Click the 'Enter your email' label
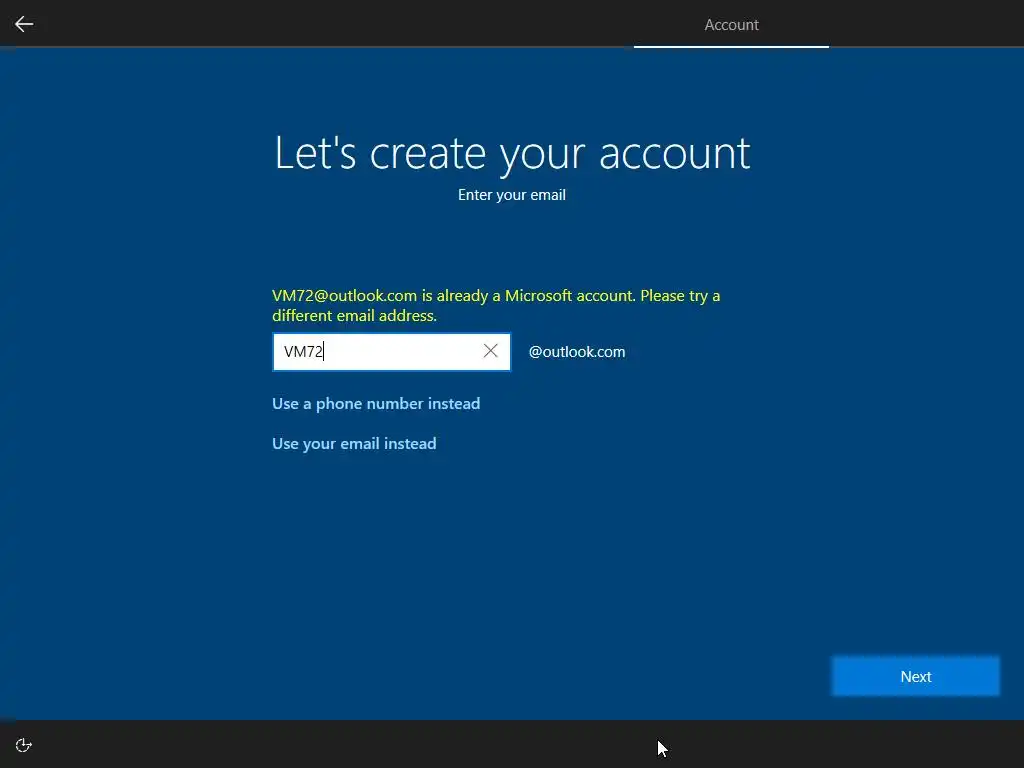This screenshot has width=1024, height=768. 511,195
